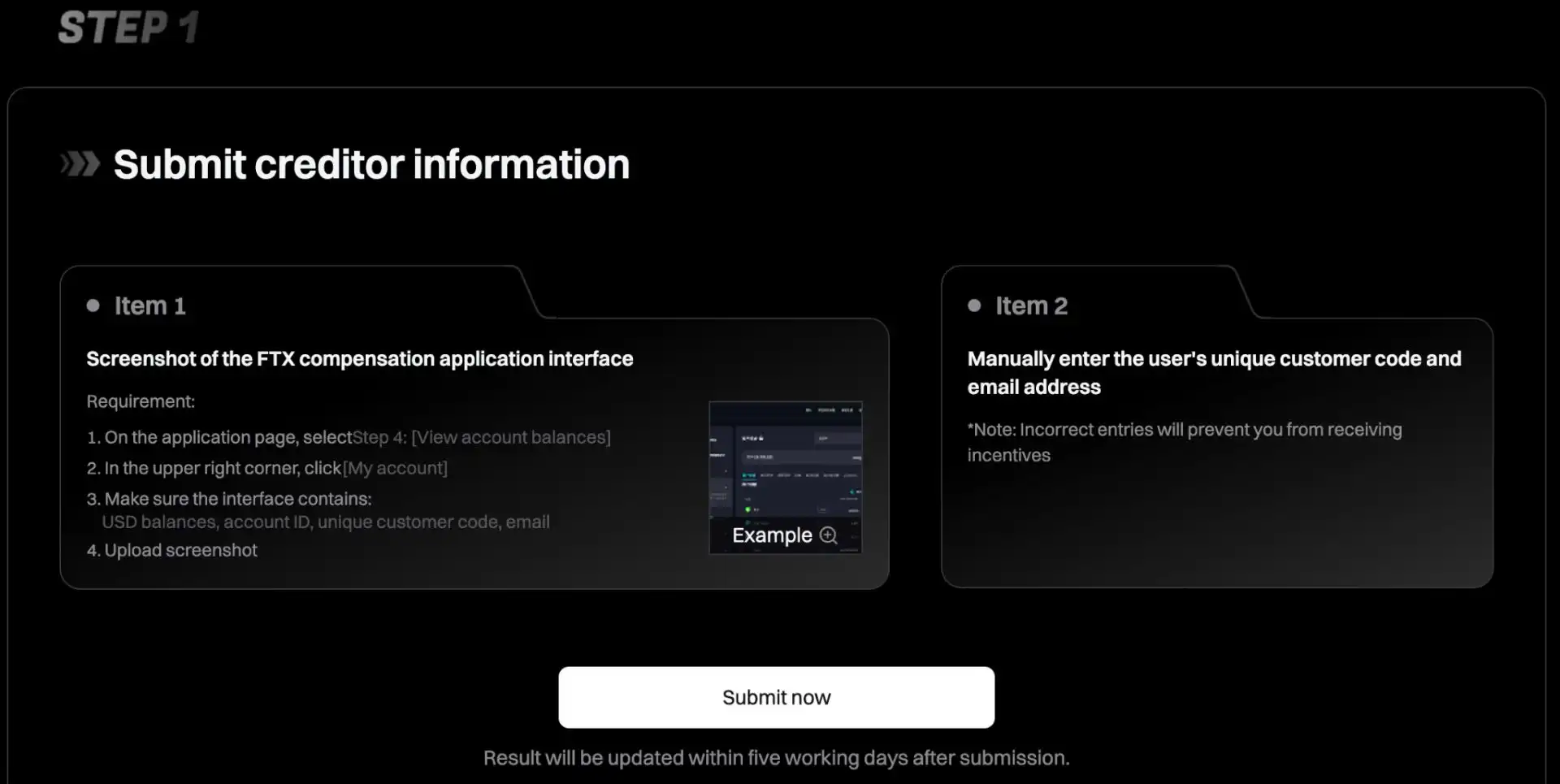Click the STEP 1 title
This screenshot has height=784, width=1560.
pos(128,27)
